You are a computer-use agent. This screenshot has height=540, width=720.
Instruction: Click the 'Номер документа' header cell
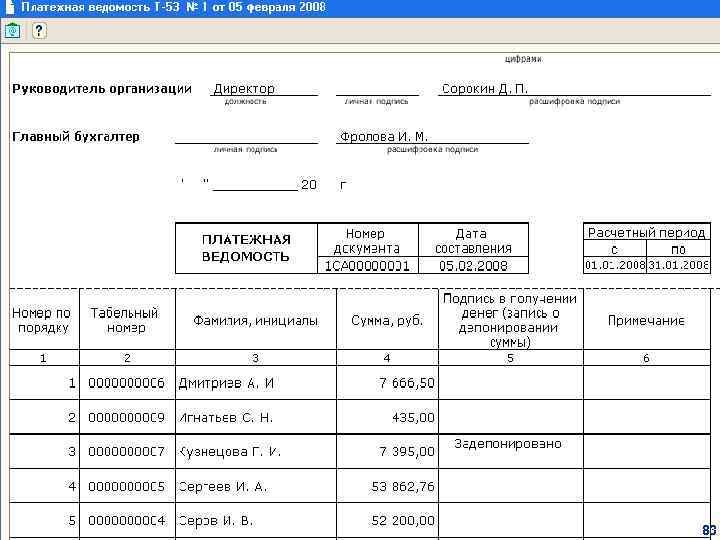point(368,241)
